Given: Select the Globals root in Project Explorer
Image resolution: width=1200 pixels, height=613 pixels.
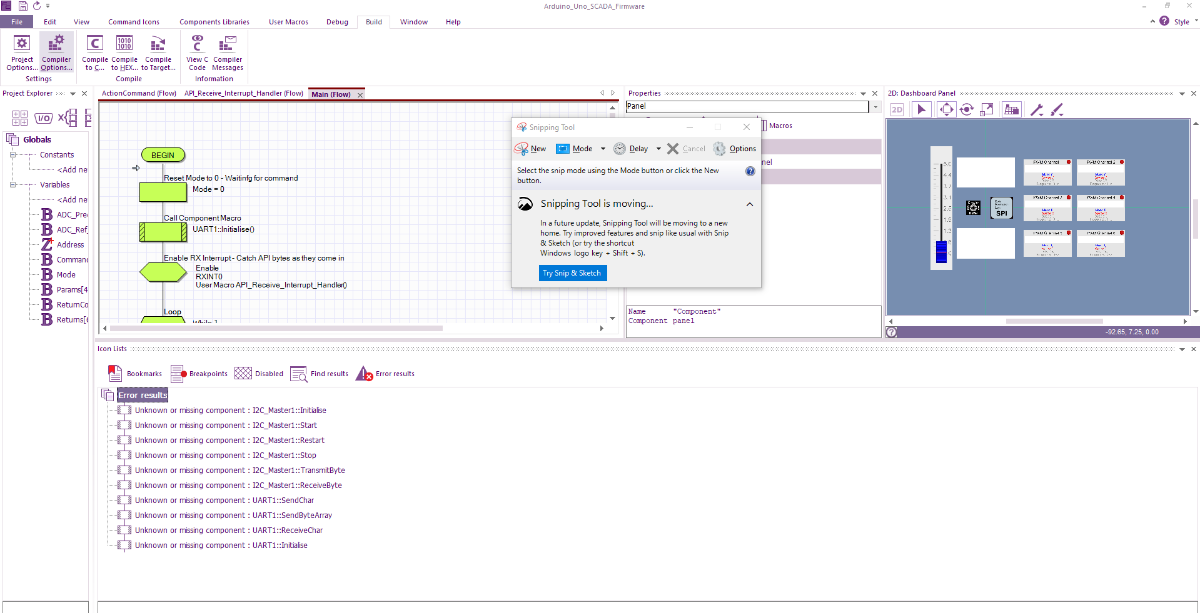Looking at the screenshot, I should pyautogui.click(x=36, y=139).
